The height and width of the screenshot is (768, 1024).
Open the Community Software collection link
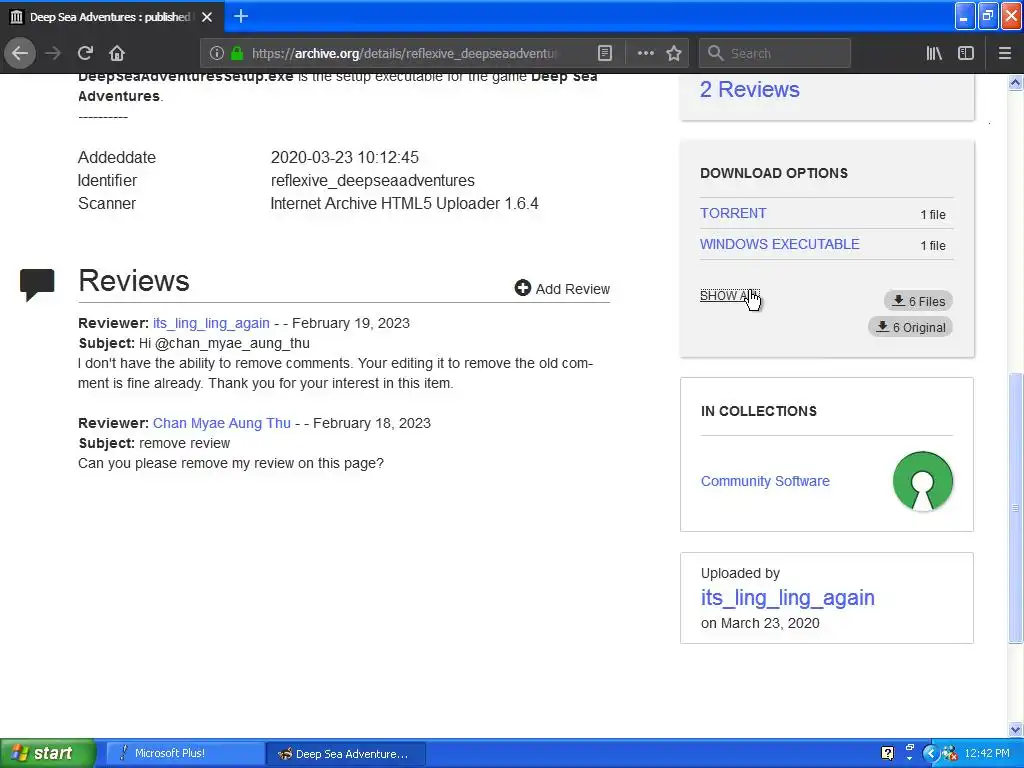[765, 481]
